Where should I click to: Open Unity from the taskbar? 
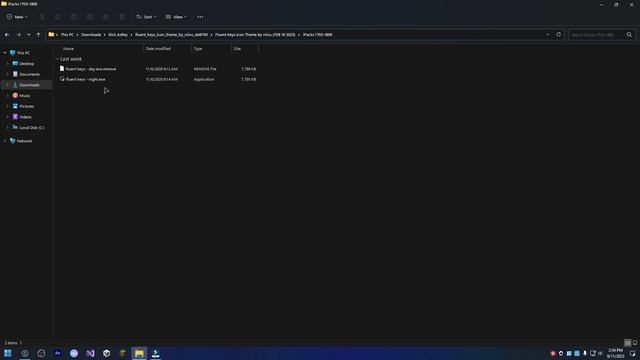pyautogui.click(x=107, y=353)
